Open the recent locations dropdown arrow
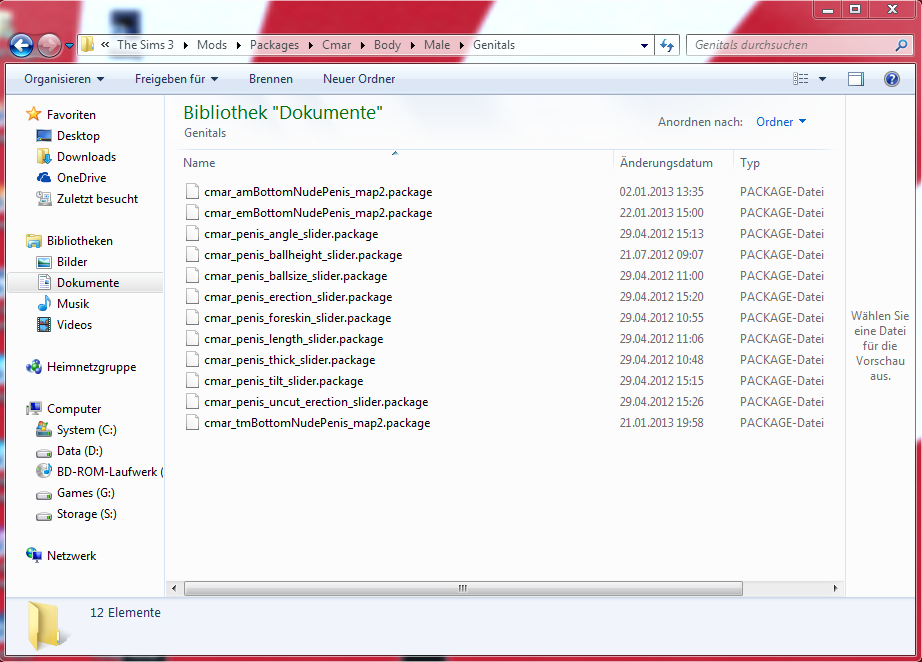Image resolution: width=922 pixels, height=662 pixels. (x=69, y=45)
